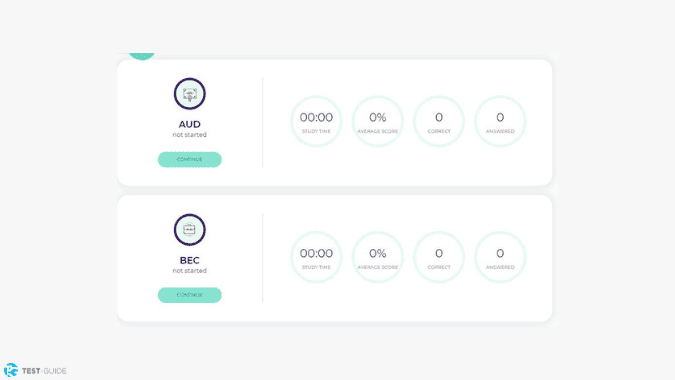Click Continue under BEC section
This screenshot has height=380, width=675.
[189, 295]
